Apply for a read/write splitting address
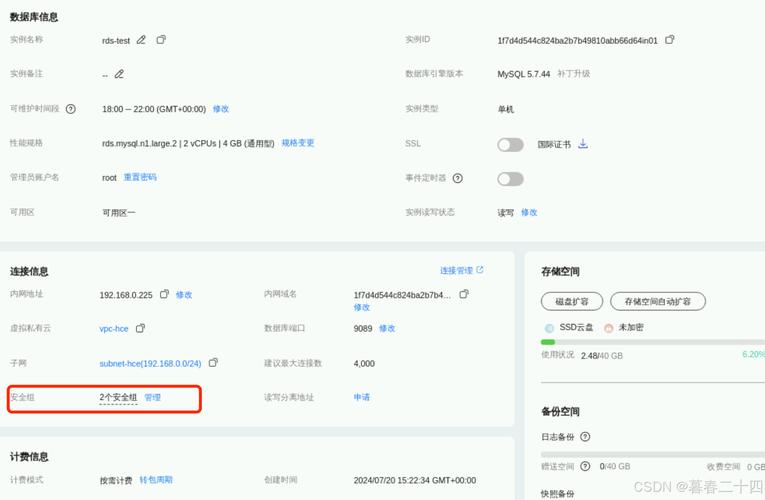Viewport: 765px width, 500px height. [x=362, y=397]
